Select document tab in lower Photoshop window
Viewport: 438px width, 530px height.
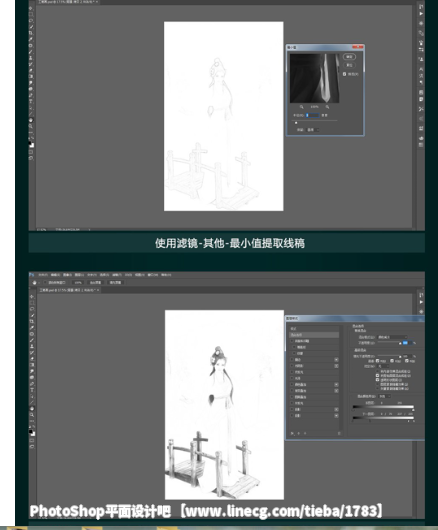69,290
